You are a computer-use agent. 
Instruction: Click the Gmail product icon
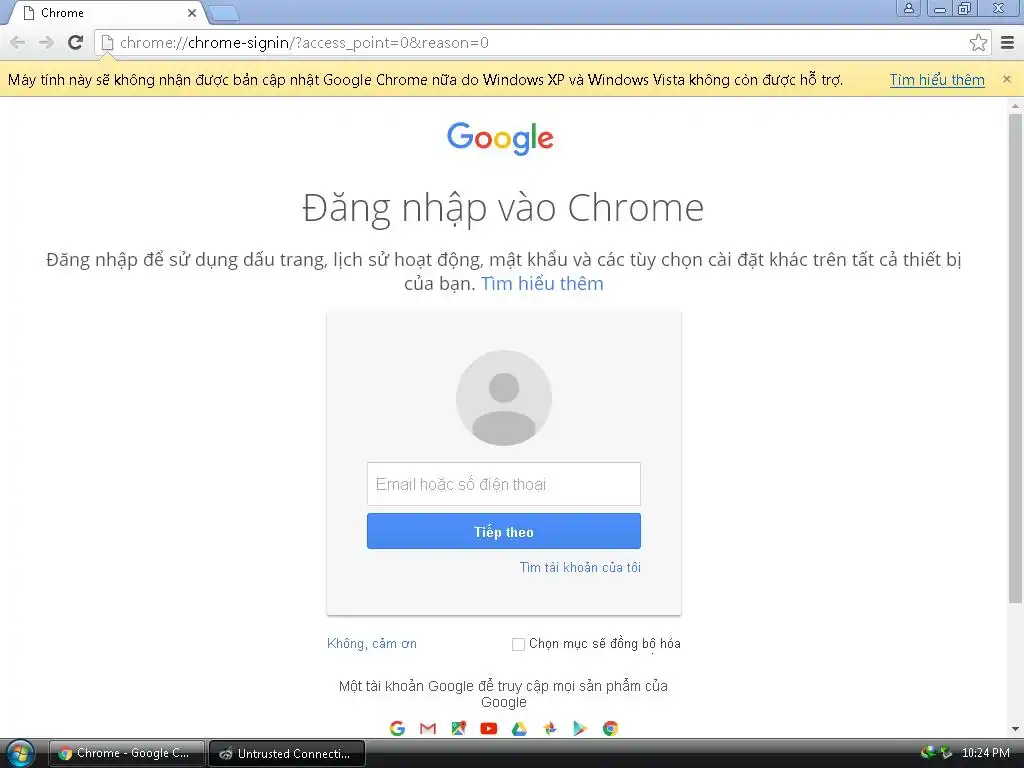tap(428, 728)
